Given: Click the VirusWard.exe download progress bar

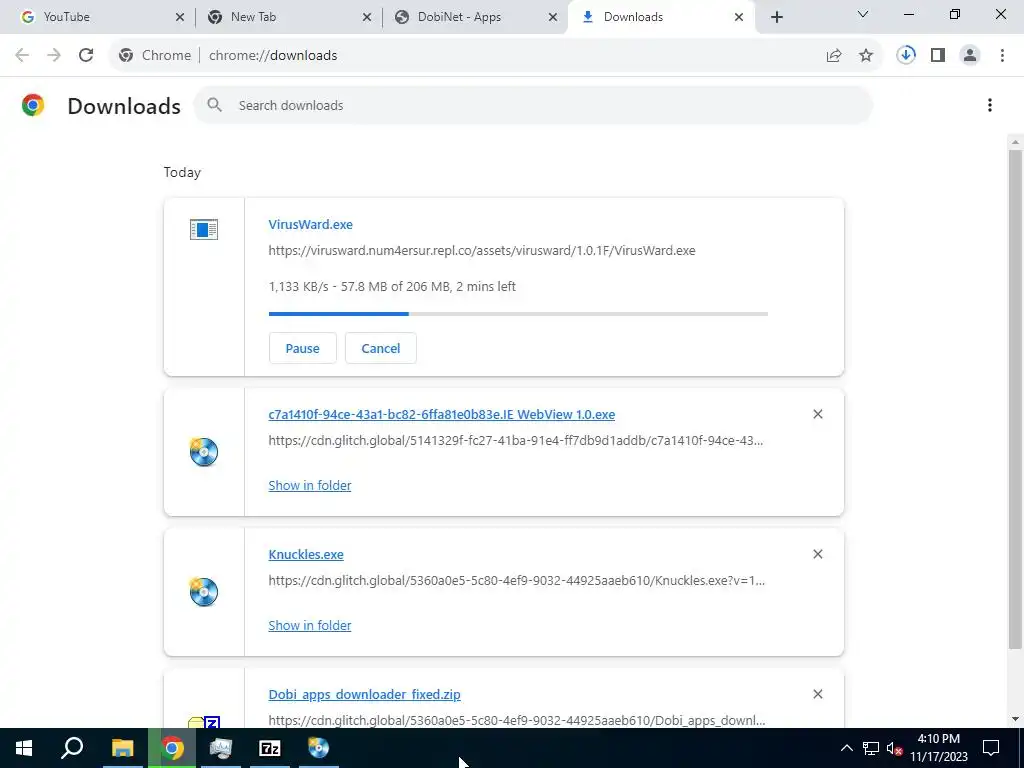Looking at the screenshot, I should [x=518, y=314].
